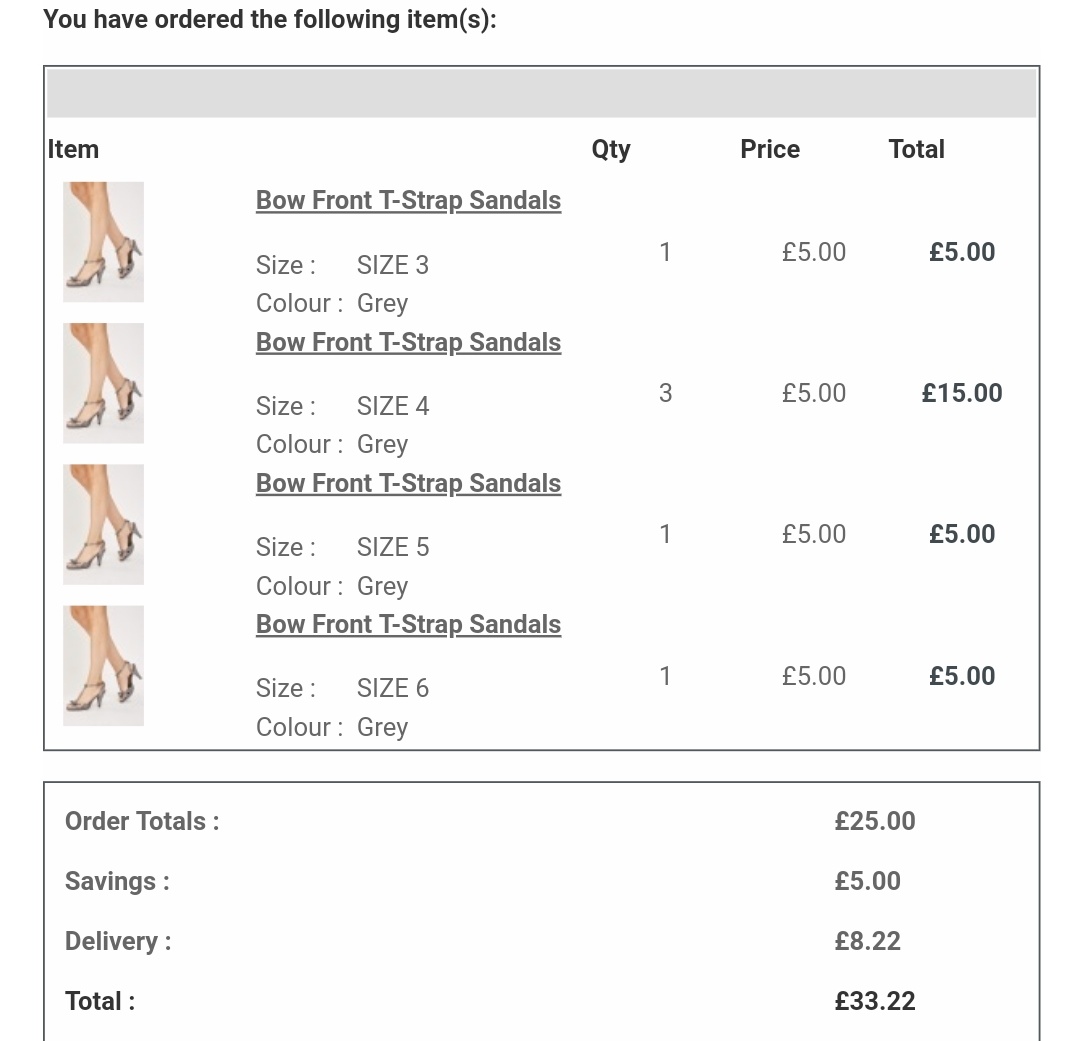Click the Total column header

tap(916, 149)
